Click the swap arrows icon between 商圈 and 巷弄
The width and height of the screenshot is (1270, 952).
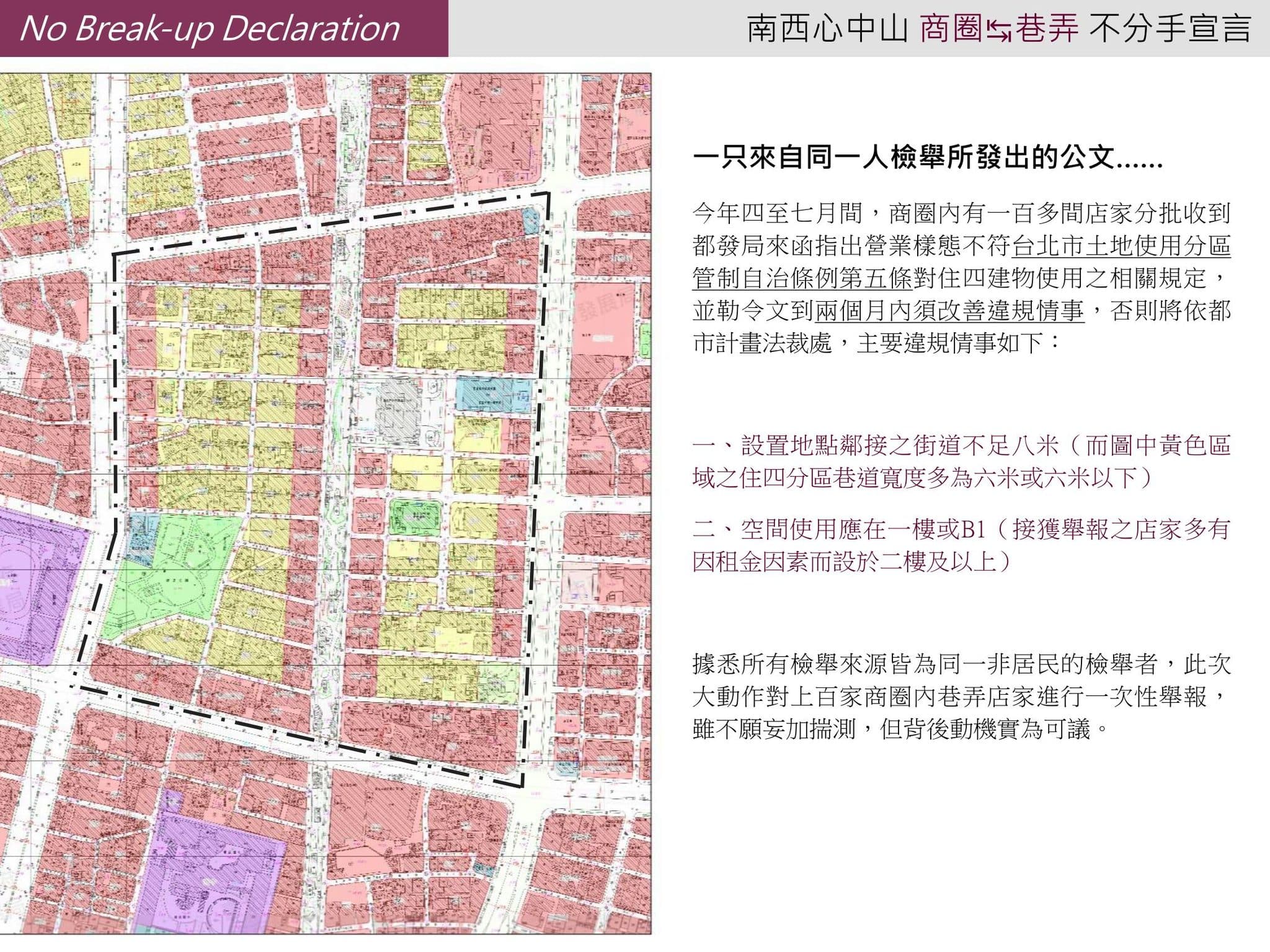click(x=999, y=31)
